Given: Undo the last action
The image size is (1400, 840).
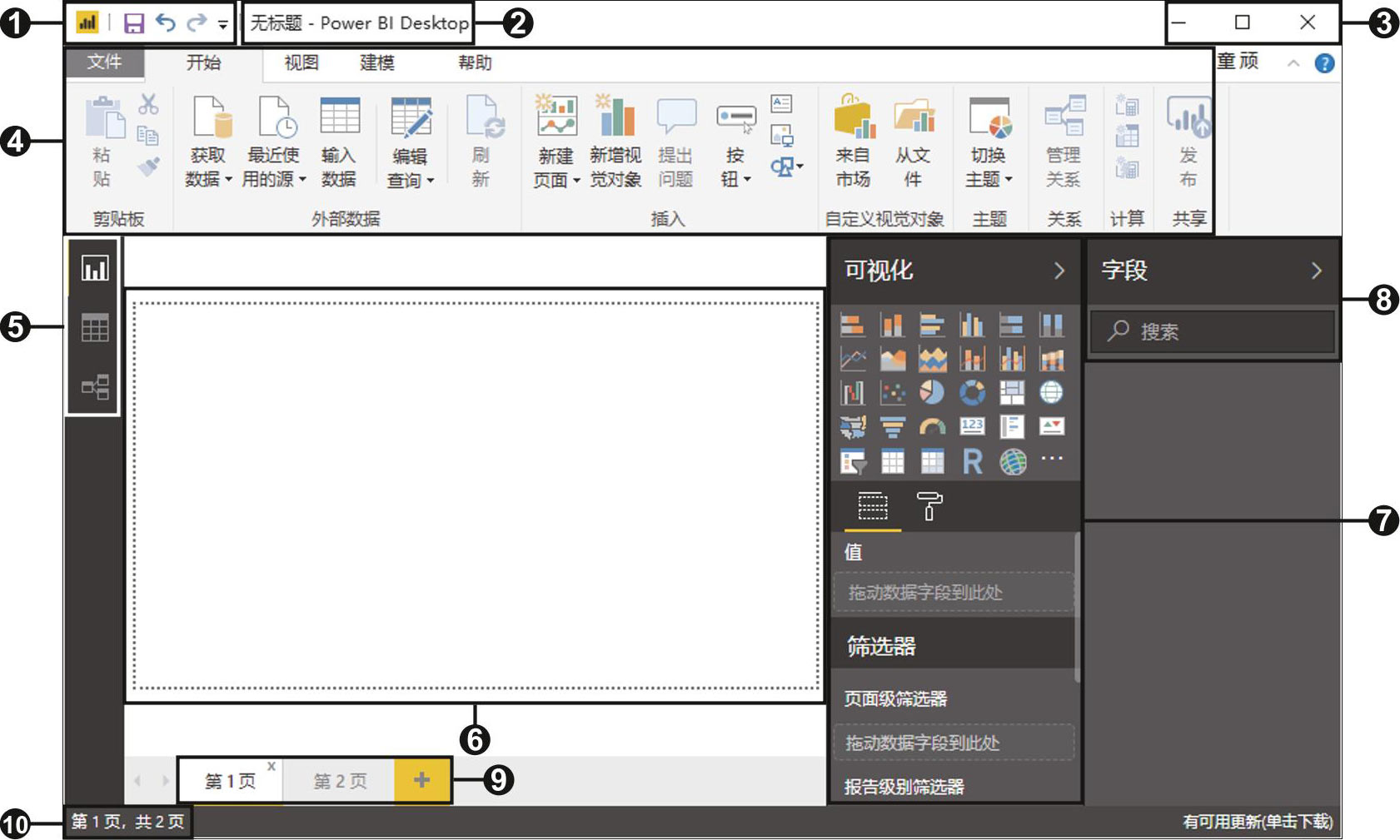Looking at the screenshot, I should click(166, 22).
